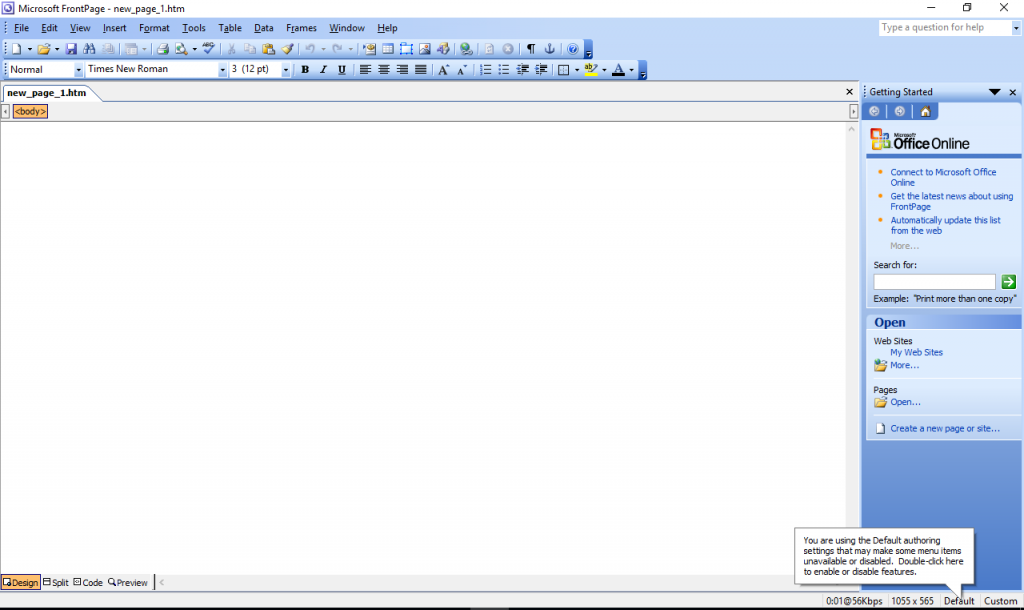Decrease indent on the paragraph
1024x610 pixels.
click(522, 70)
